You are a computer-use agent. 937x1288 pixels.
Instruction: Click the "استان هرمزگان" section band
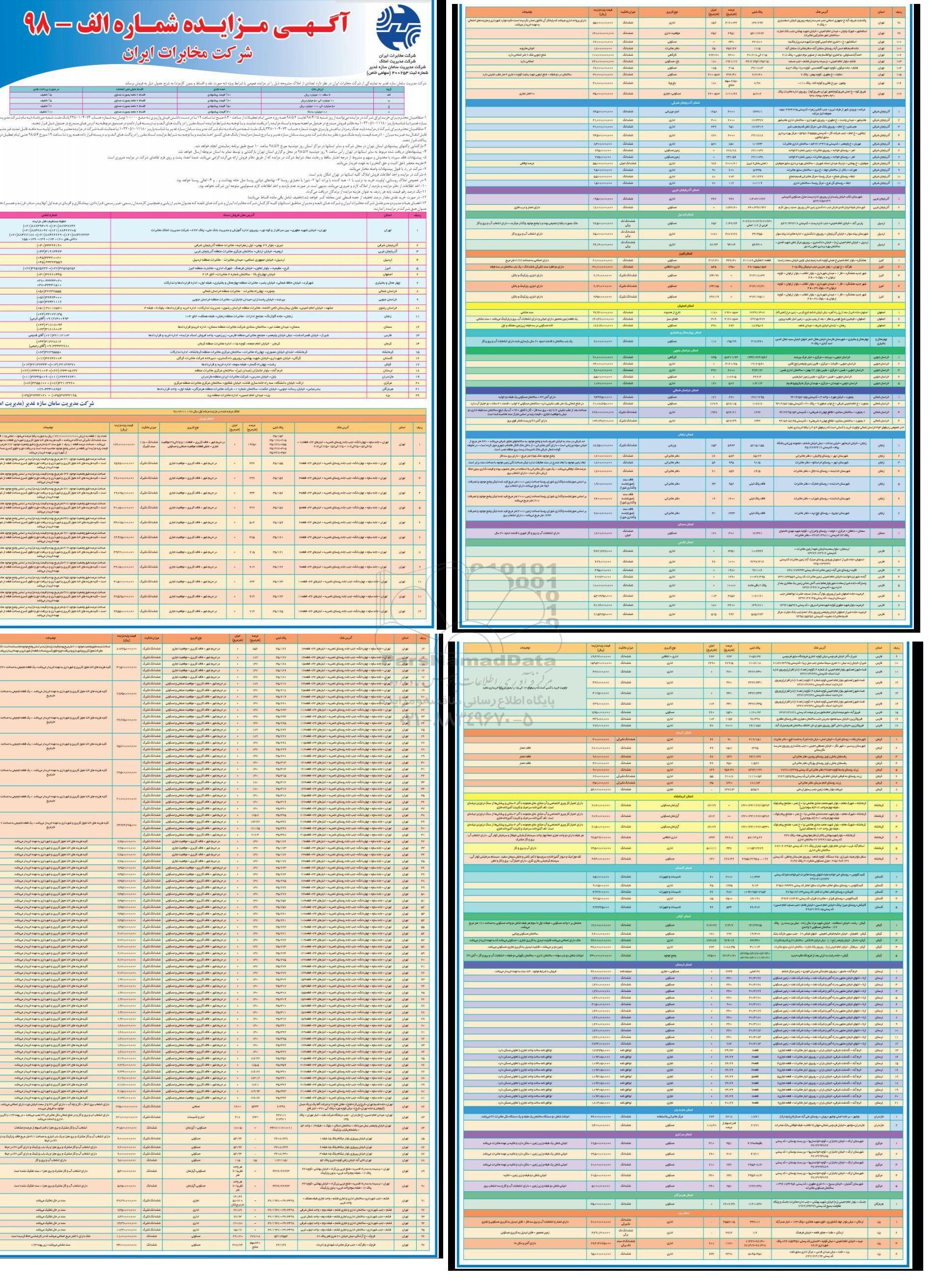tap(684, 1196)
